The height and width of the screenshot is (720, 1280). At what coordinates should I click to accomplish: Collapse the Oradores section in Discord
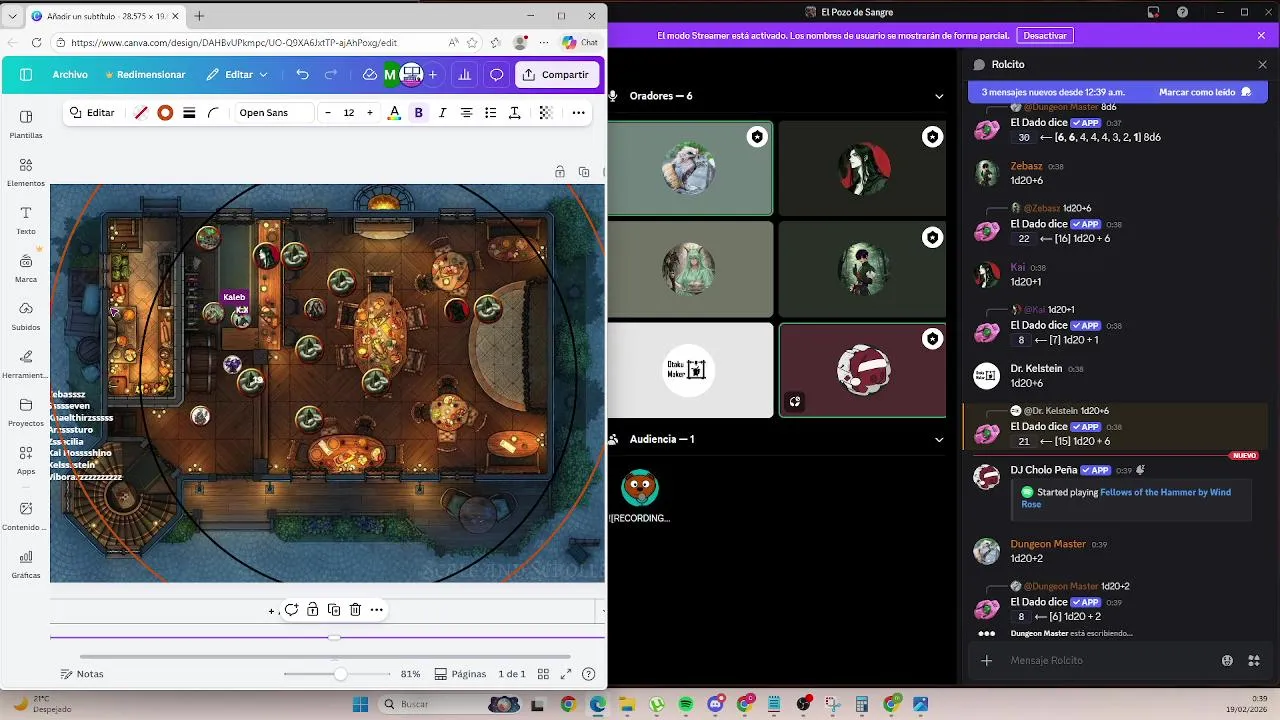pyautogui.click(x=939, y=96)
